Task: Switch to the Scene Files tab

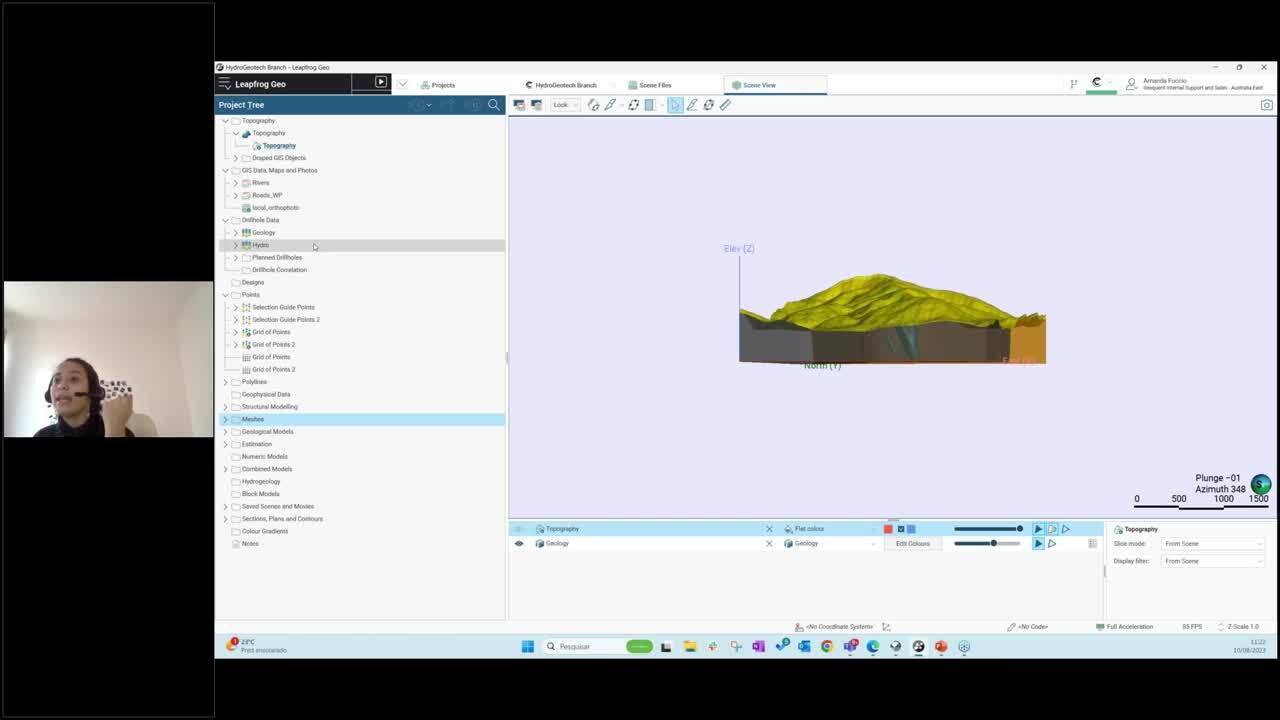Action: [650, 85]
